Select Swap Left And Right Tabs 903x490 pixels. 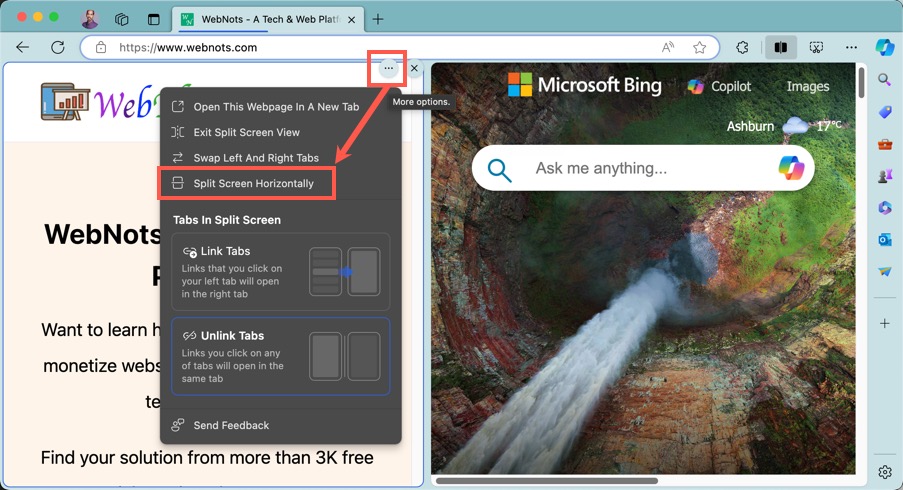256,158
